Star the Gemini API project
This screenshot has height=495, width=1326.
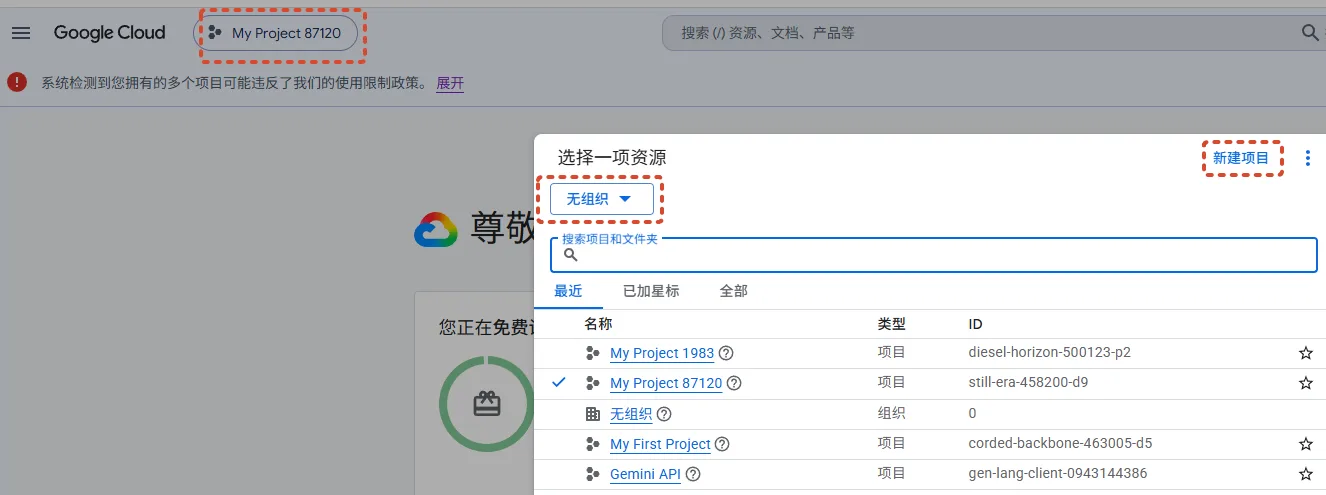1305,474
